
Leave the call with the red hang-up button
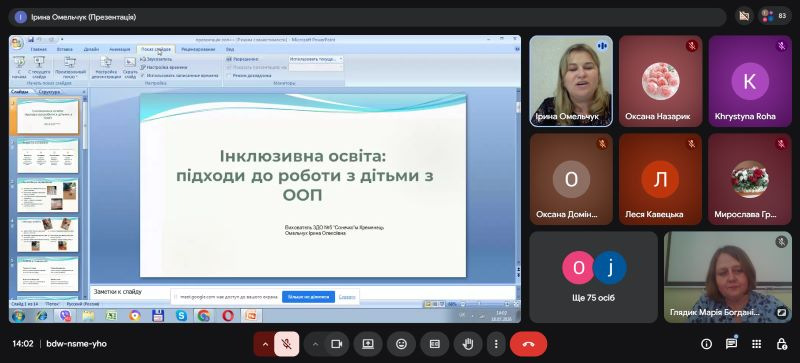pos(528,344)
